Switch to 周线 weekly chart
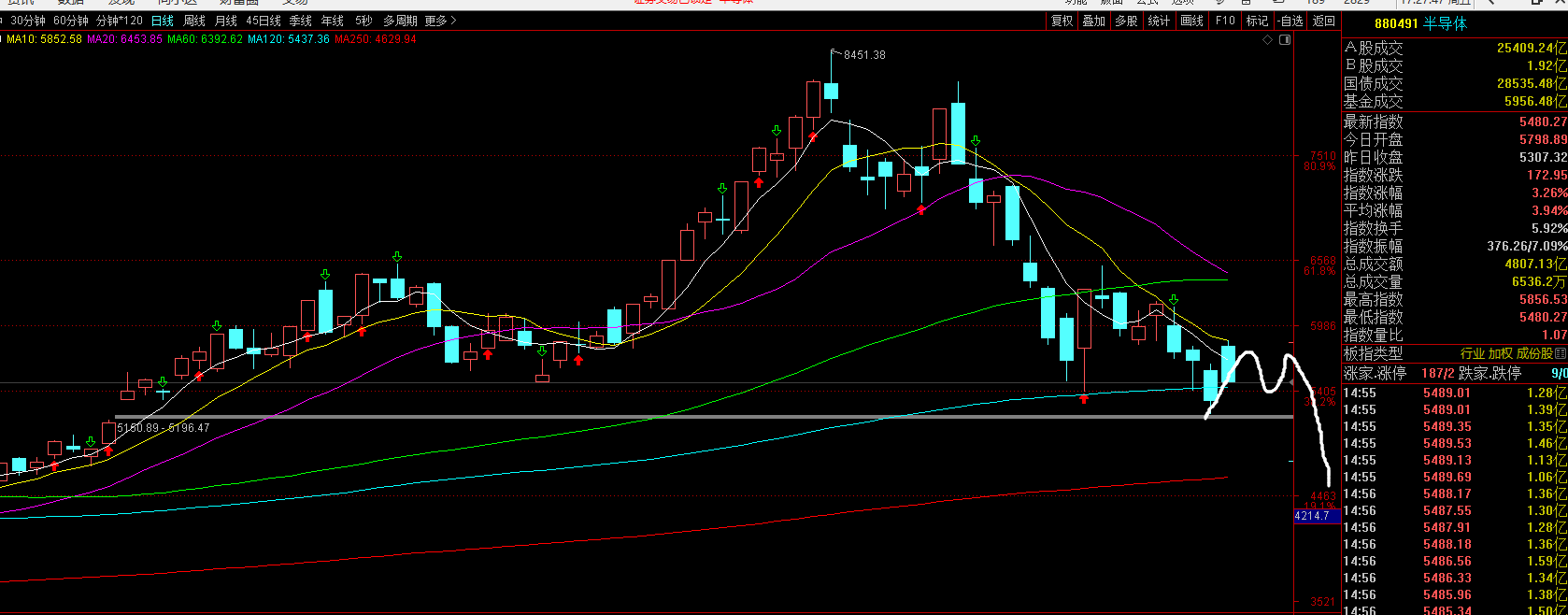The image size is (1568, 615). click(194, 21)
